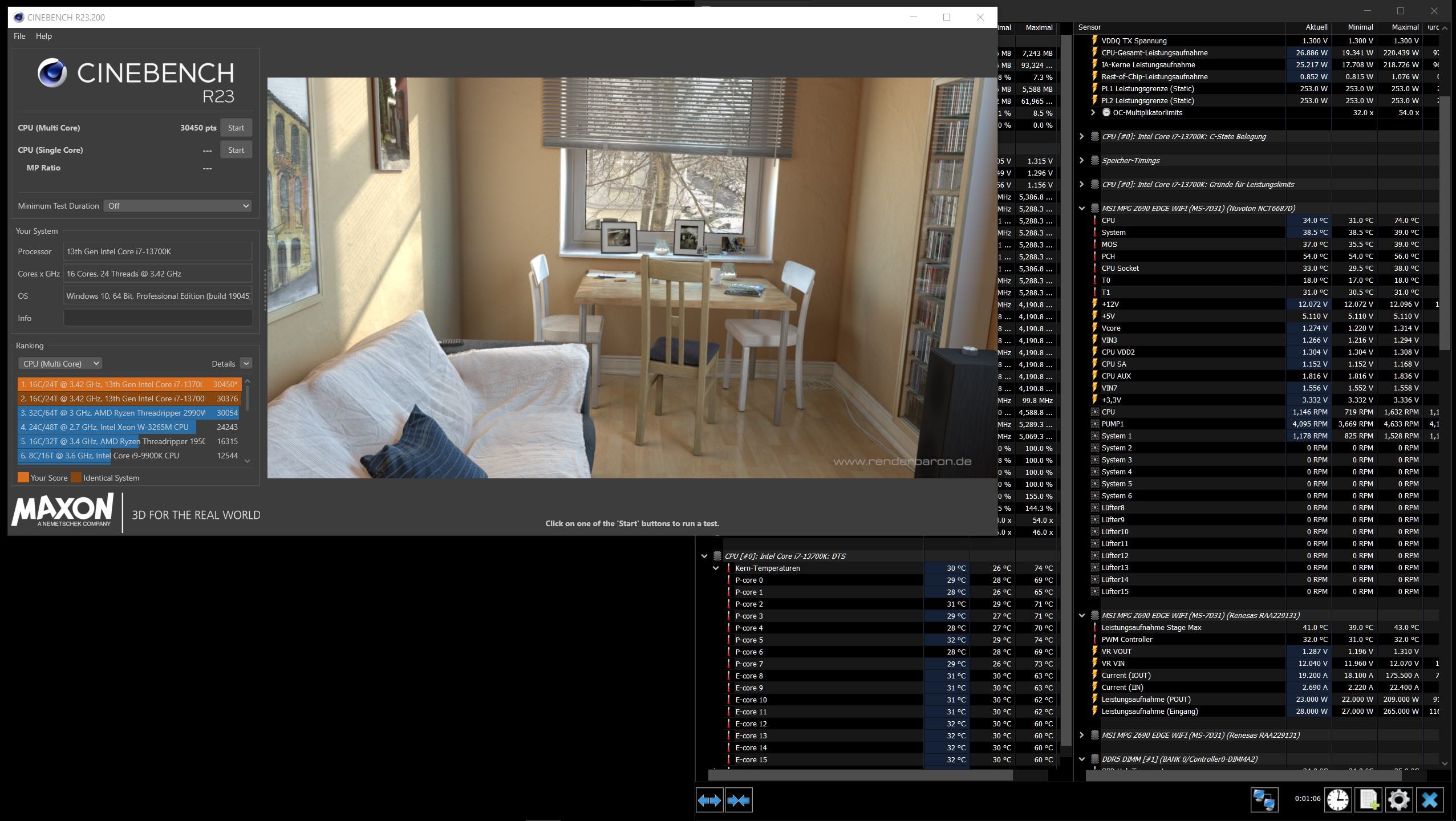Click the OC-Multiplikatorlimits clock icon
1456x821 pixels.
[x=1106, y=112]
